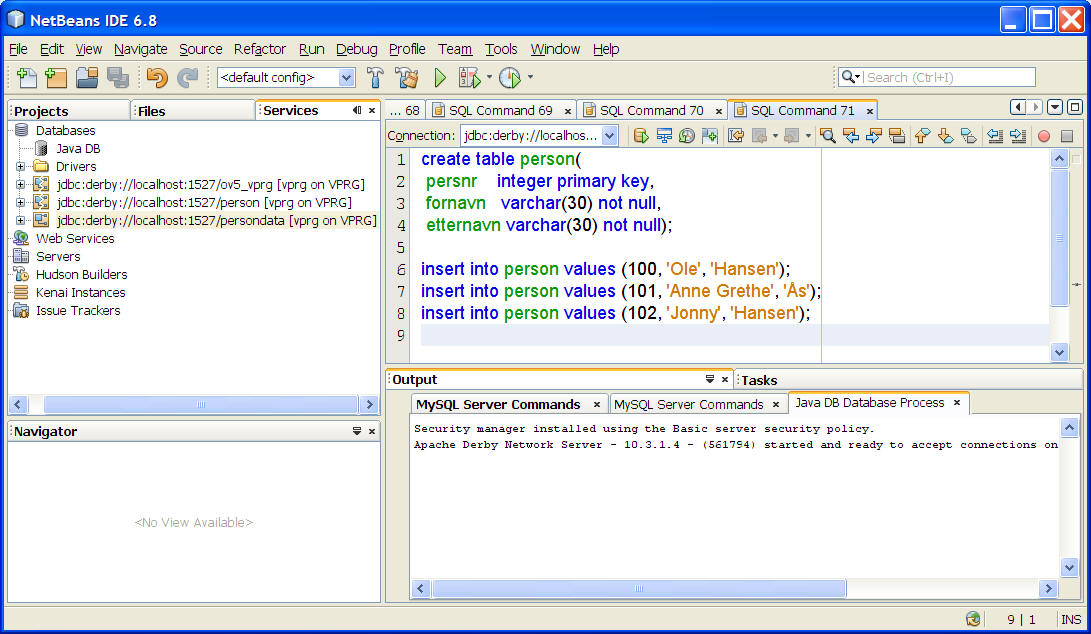Expand the localhost:1527/person connection node
The height and width of the screenshot is (634, 1091).
[x=20, y=203]
